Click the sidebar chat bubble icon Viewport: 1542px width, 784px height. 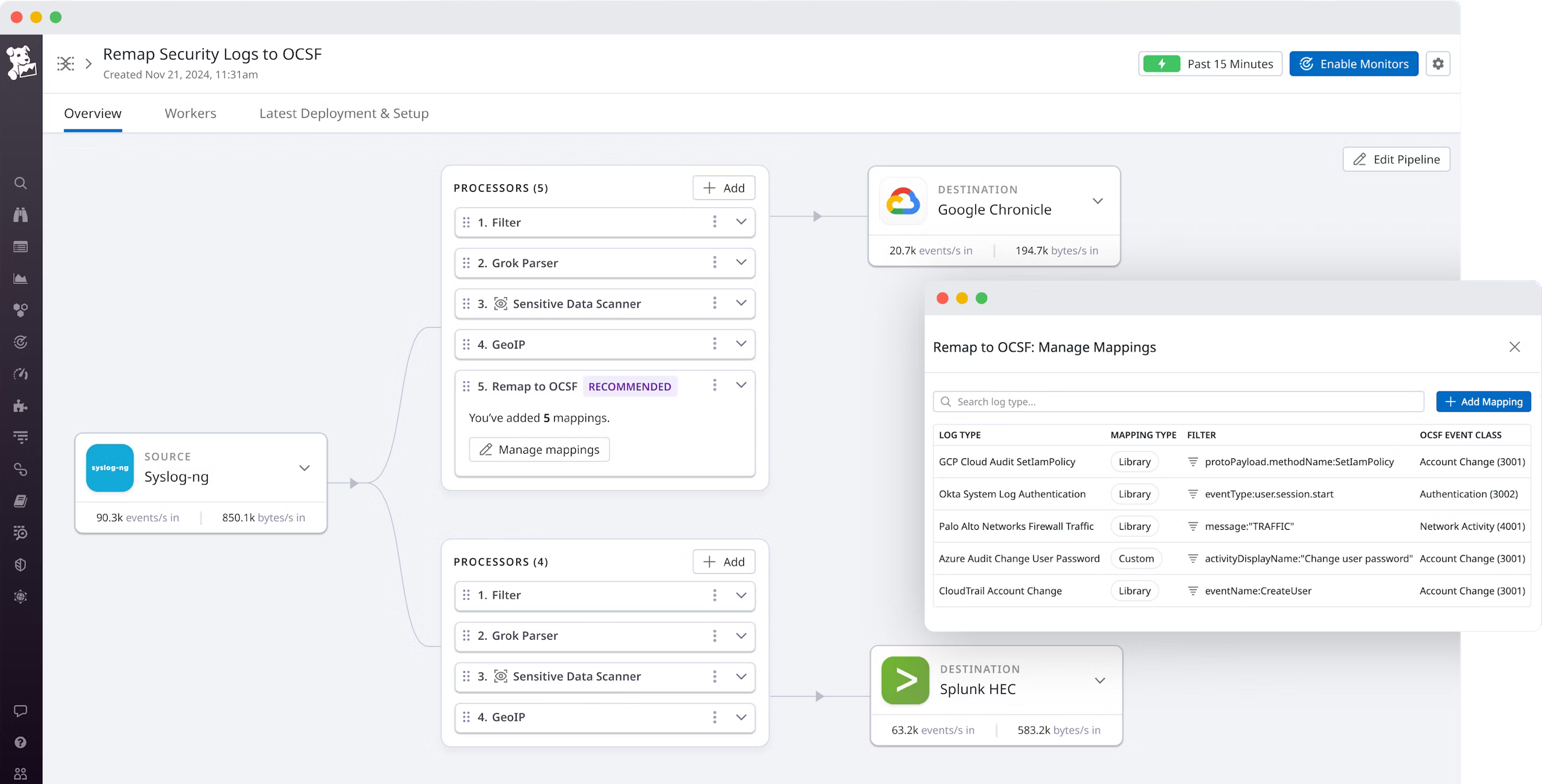(21, 711)
